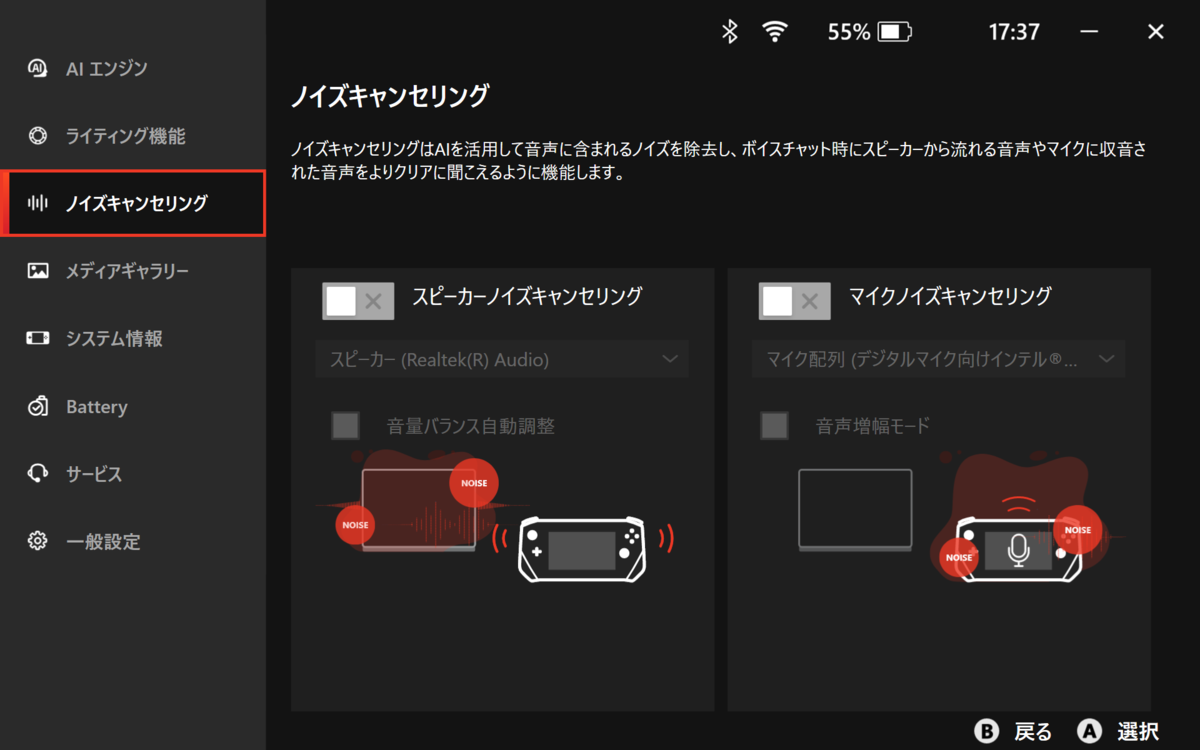
Task: Click the サービス headset icon
Action: 38,474
